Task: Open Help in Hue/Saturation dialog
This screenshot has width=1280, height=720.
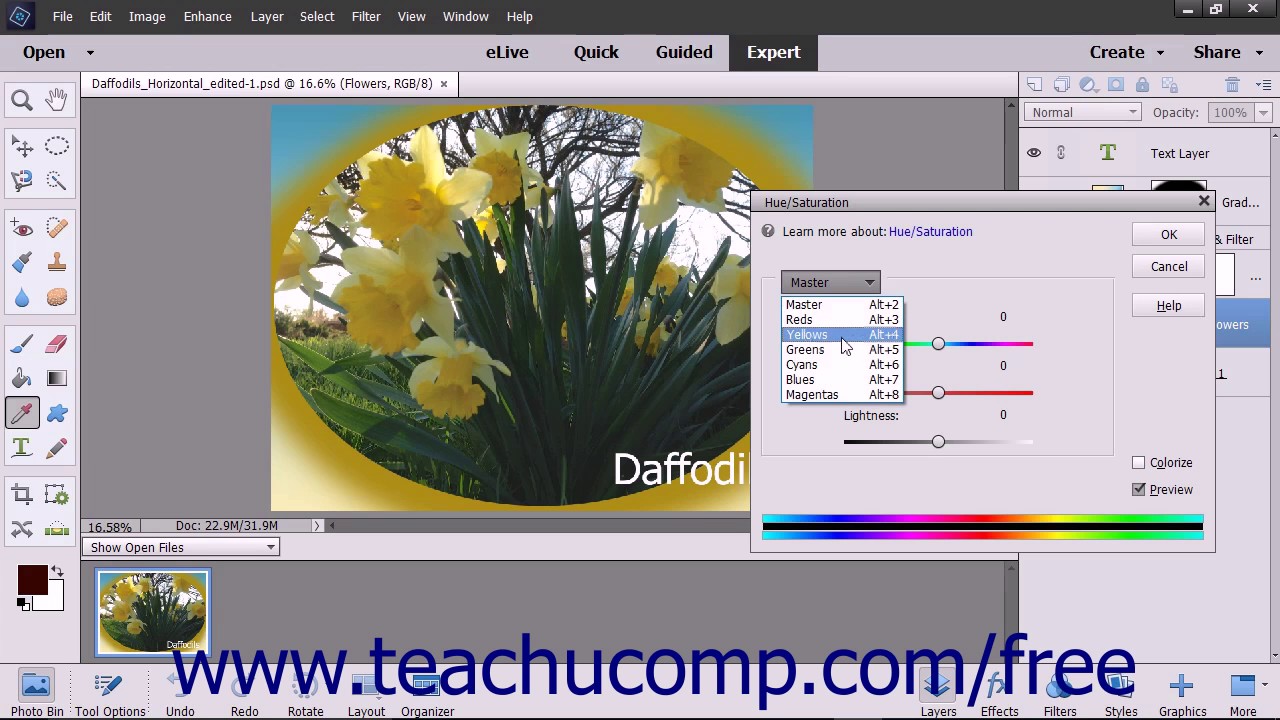Action: [x=1169, y=305]
